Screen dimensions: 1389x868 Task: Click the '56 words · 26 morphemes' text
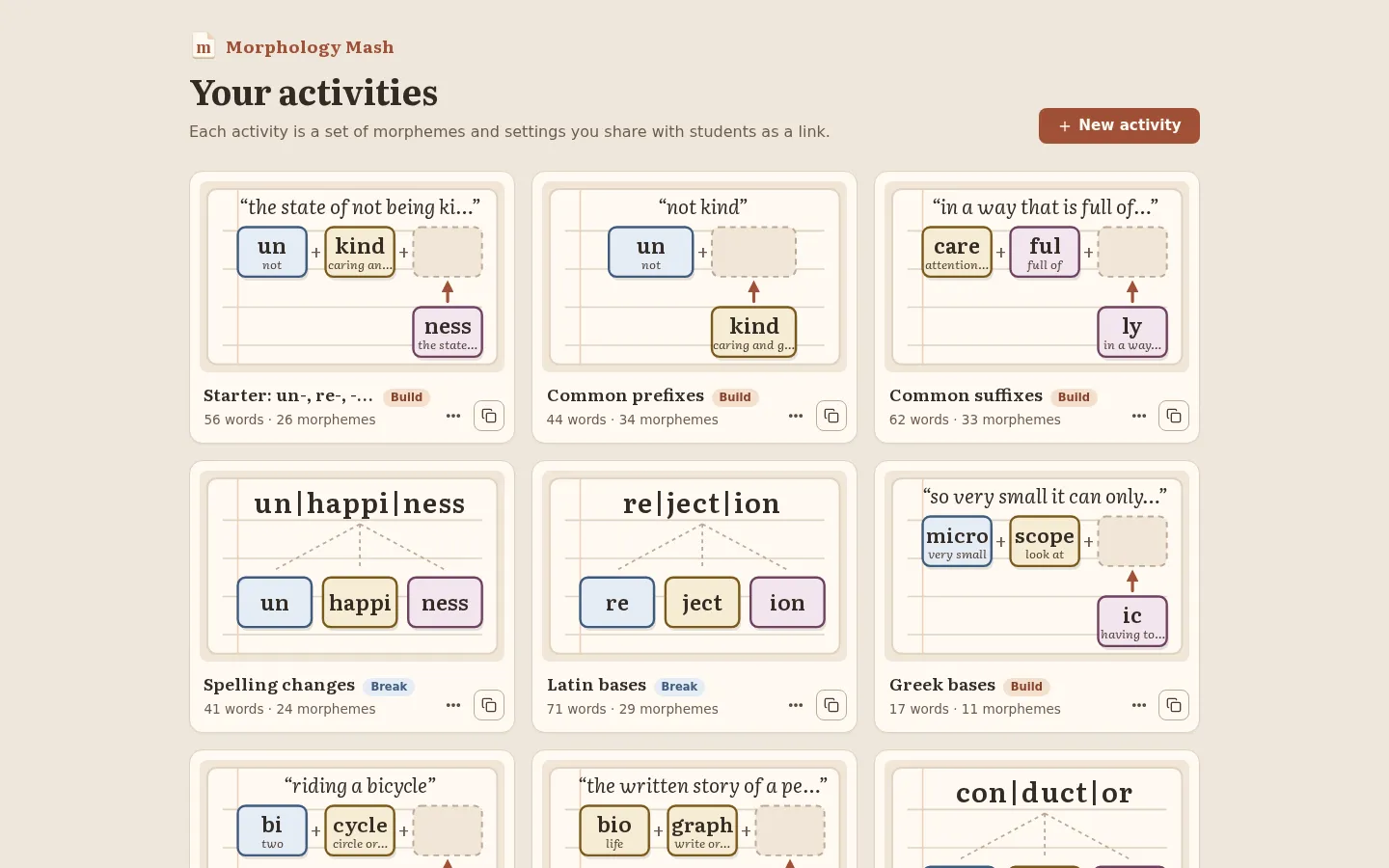tap(289, 420)
